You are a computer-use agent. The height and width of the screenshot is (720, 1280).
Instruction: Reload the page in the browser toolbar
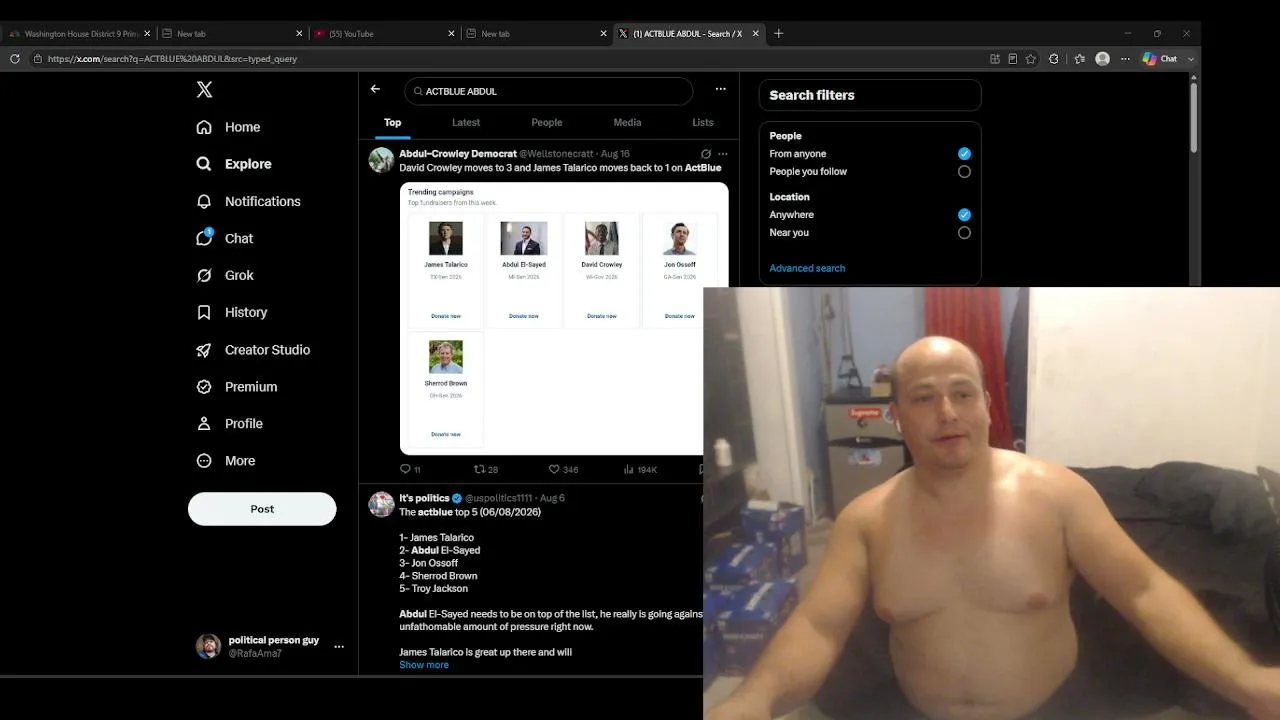pos(14,59)
